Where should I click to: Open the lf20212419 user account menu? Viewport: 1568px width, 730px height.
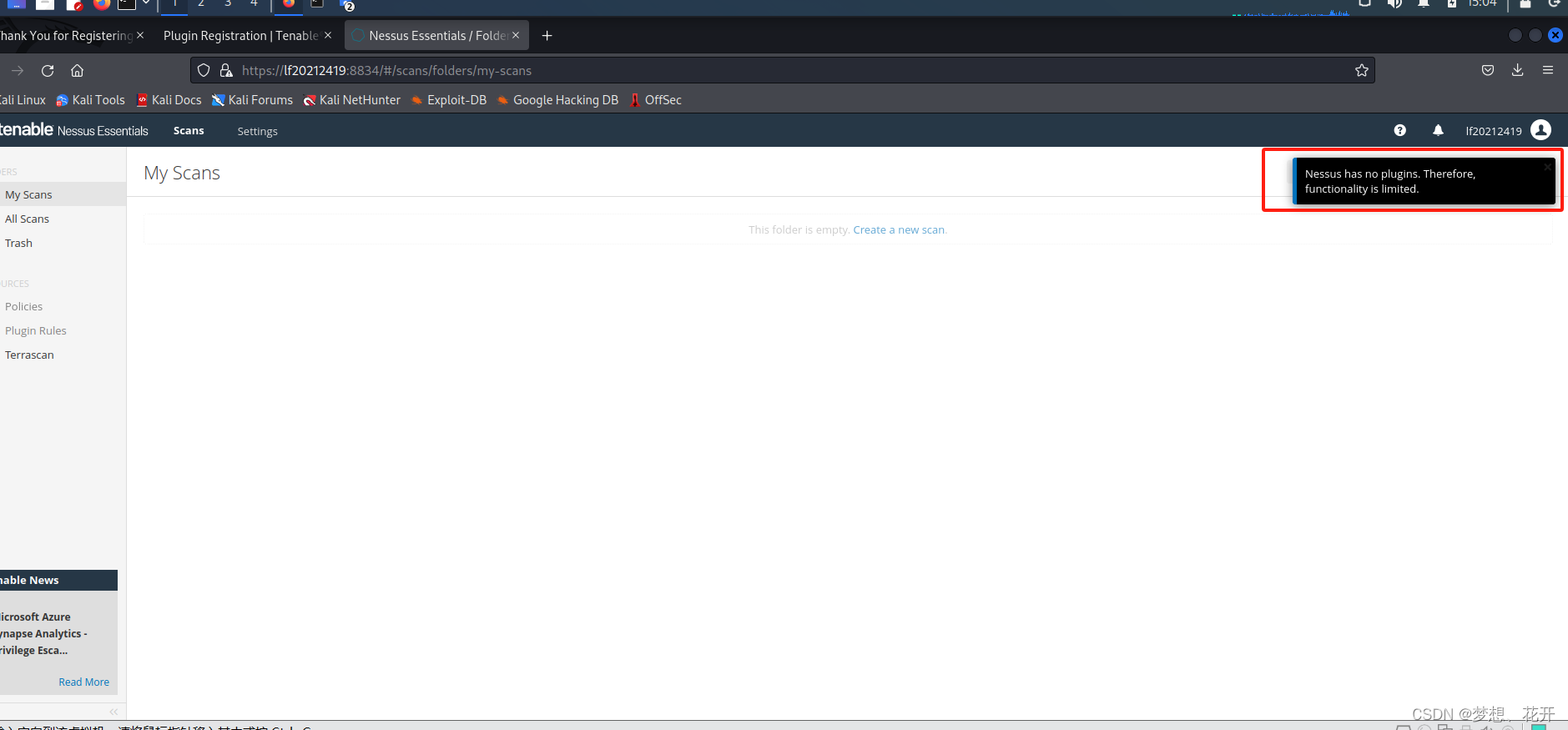[1508, 130]
